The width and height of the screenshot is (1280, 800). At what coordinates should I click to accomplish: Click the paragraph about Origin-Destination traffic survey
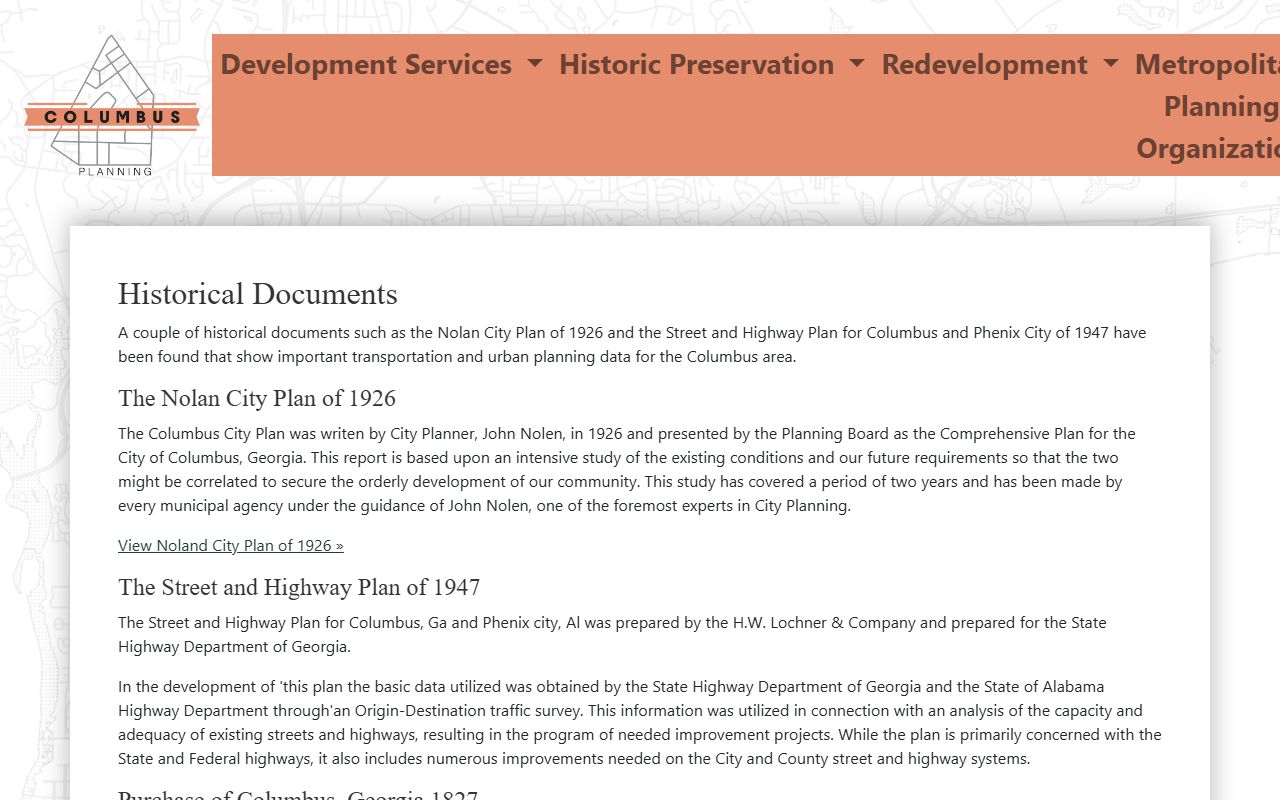[x=640, y=723]
